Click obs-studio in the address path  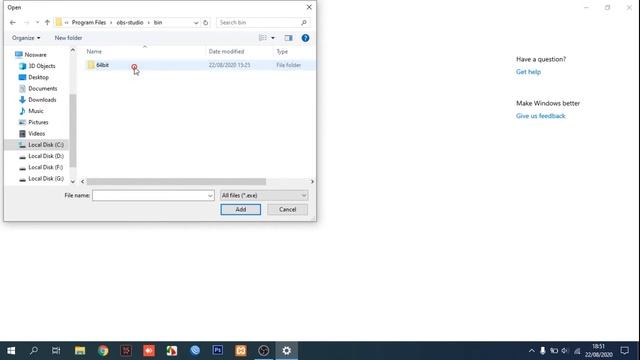(x=130, y=22)
